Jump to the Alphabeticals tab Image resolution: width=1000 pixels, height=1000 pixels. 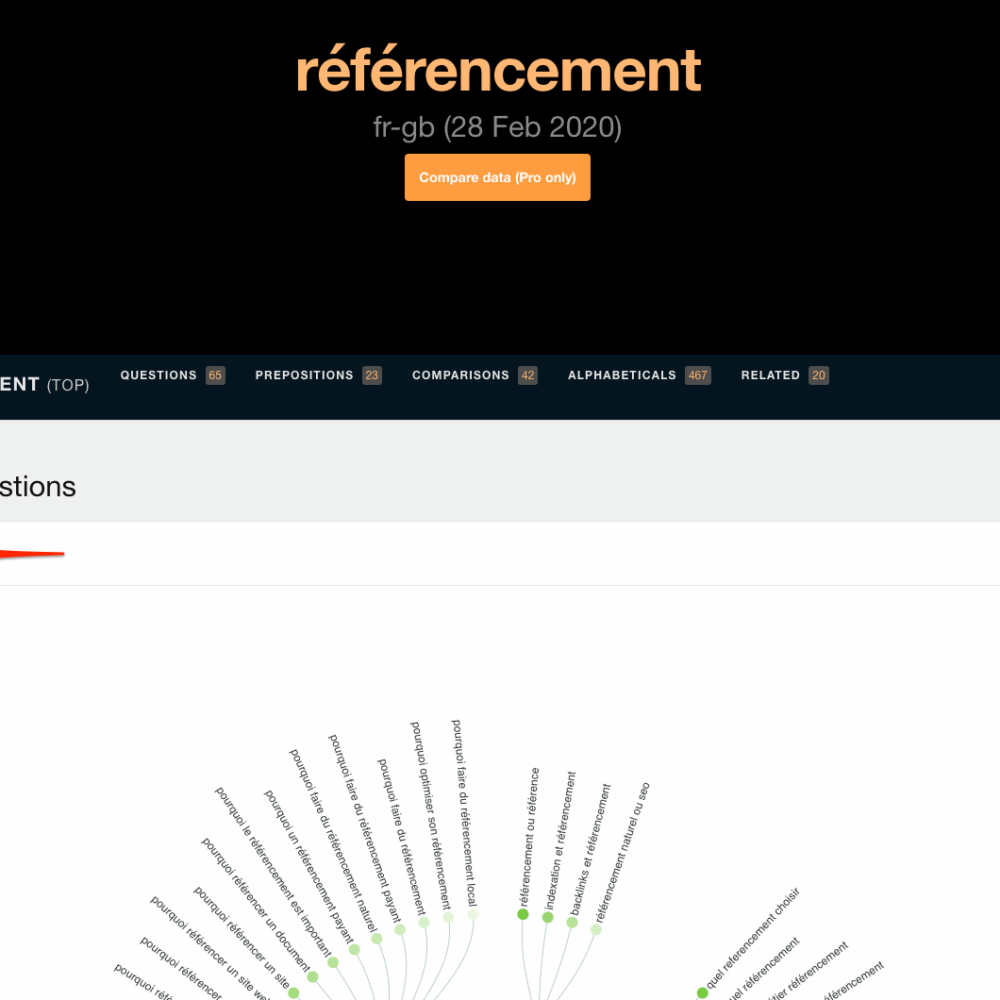point(621,376)
